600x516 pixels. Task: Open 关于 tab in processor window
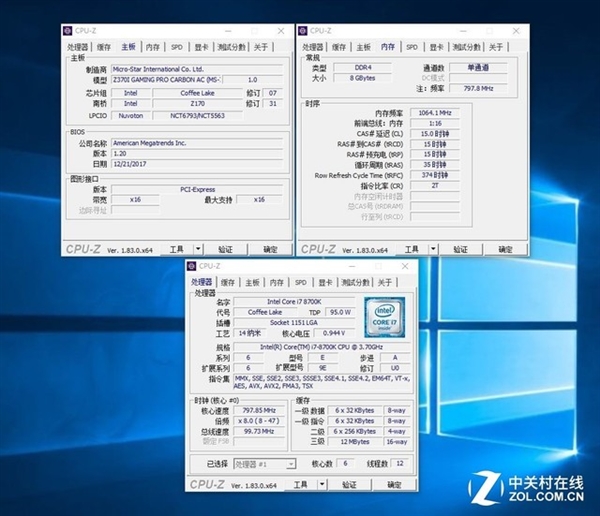(385, 282)
